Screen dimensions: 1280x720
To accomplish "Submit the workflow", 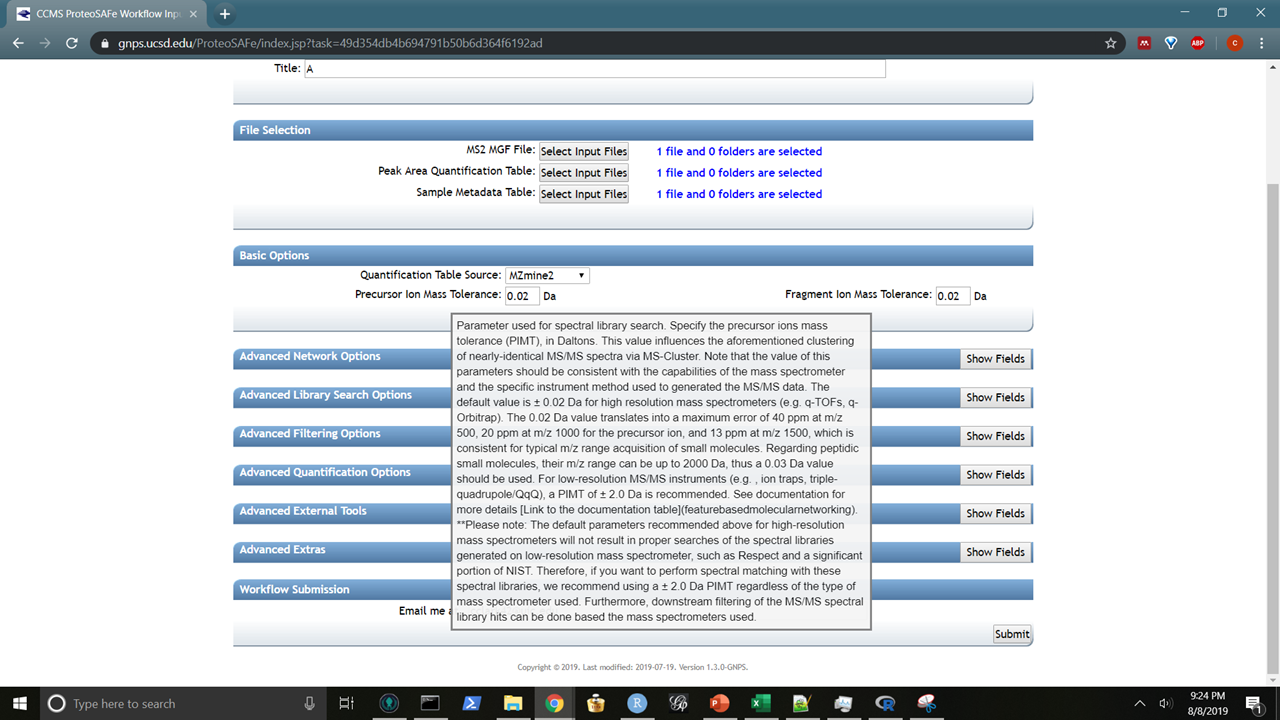I will click(x=1011, y=633).
